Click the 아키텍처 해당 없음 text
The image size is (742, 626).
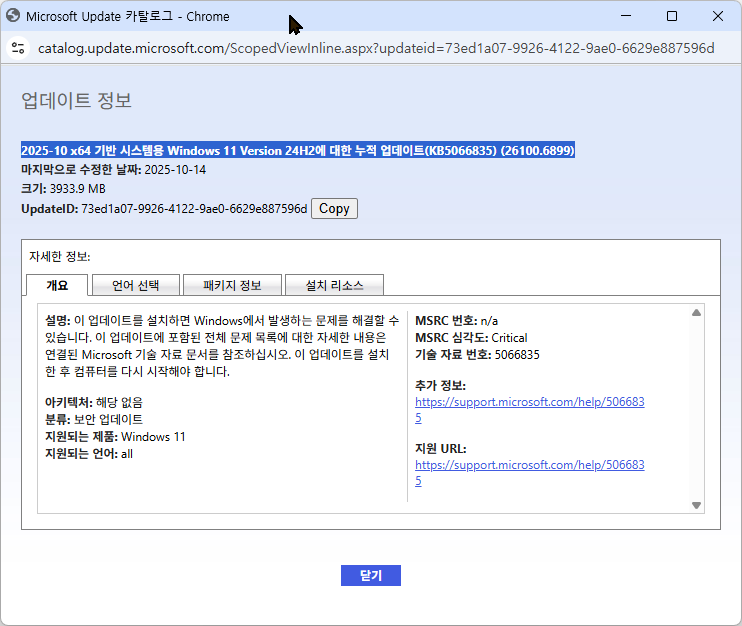[94, 402]
